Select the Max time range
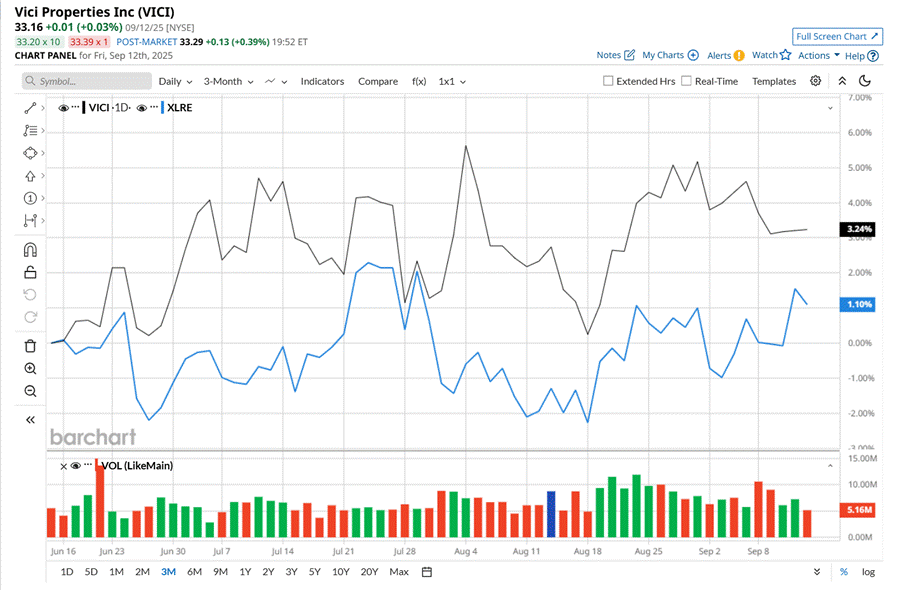902x590 pixels. [399, 572]
